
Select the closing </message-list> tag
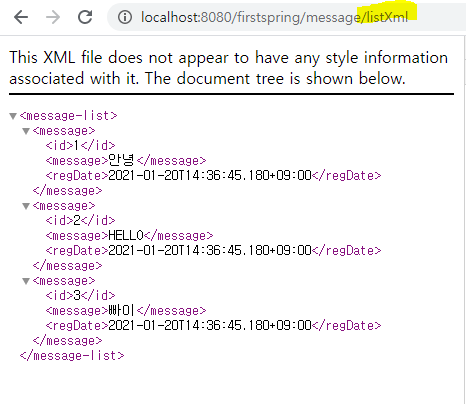72,356
